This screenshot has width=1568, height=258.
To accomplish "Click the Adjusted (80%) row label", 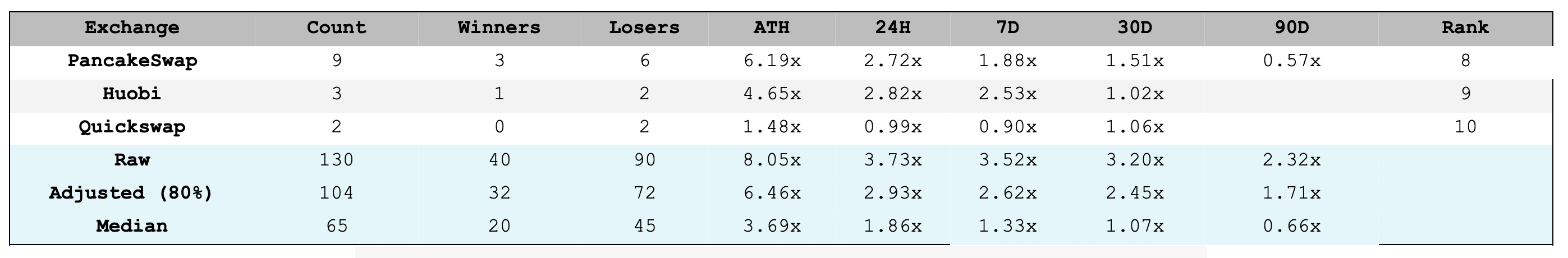I will [132, 193].
